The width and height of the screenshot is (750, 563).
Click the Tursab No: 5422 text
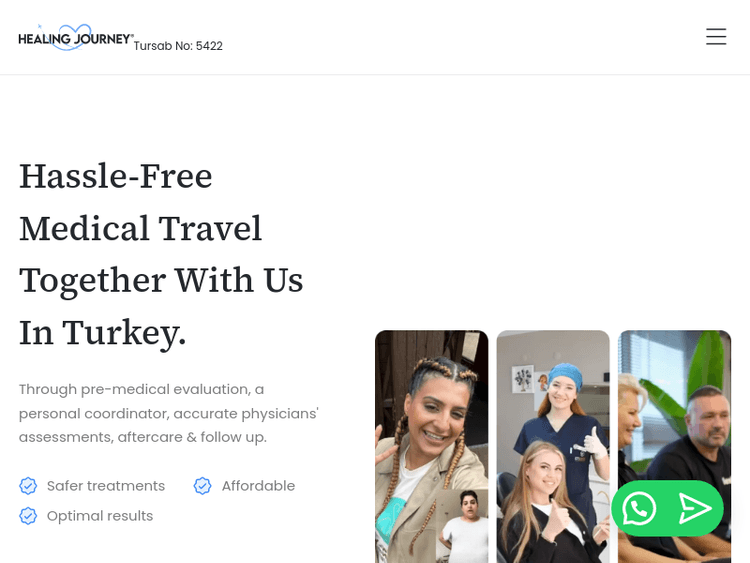click(178, 46)
